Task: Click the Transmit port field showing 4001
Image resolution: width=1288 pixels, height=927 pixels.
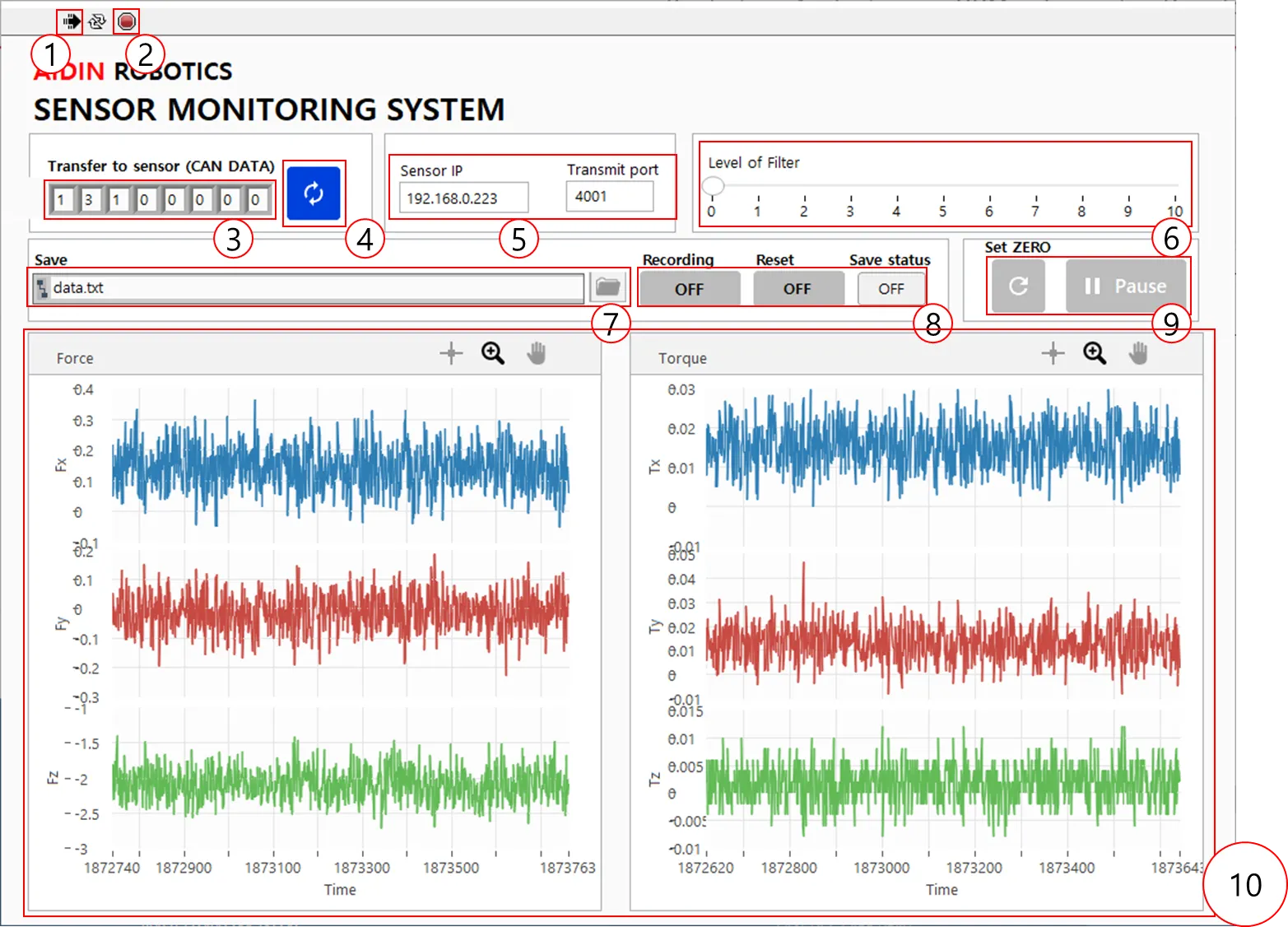Action: pyautogui.click(x=609, y=197)
